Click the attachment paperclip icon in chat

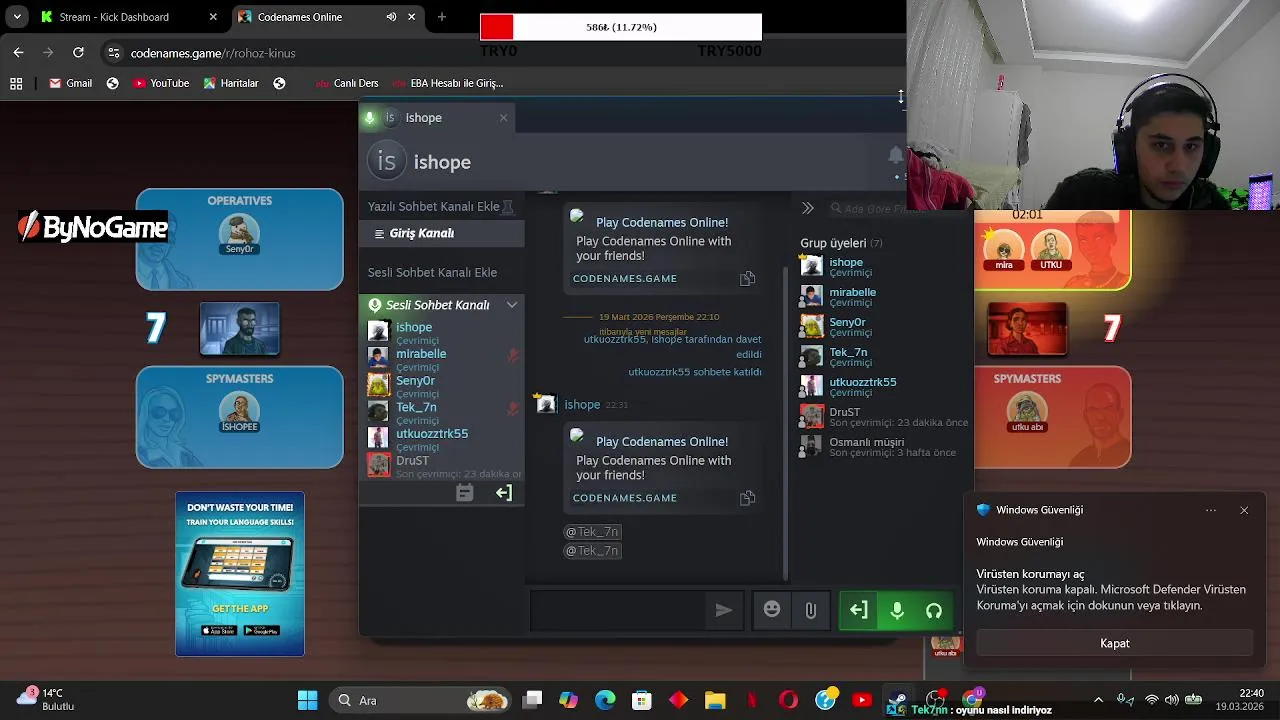point(811,610)
